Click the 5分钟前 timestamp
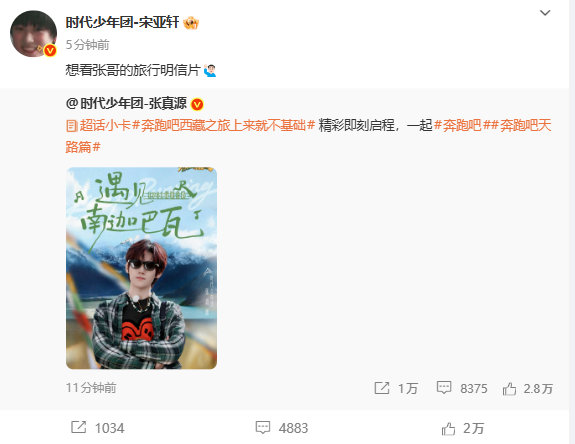575x444 pixels. click(87, 45)
